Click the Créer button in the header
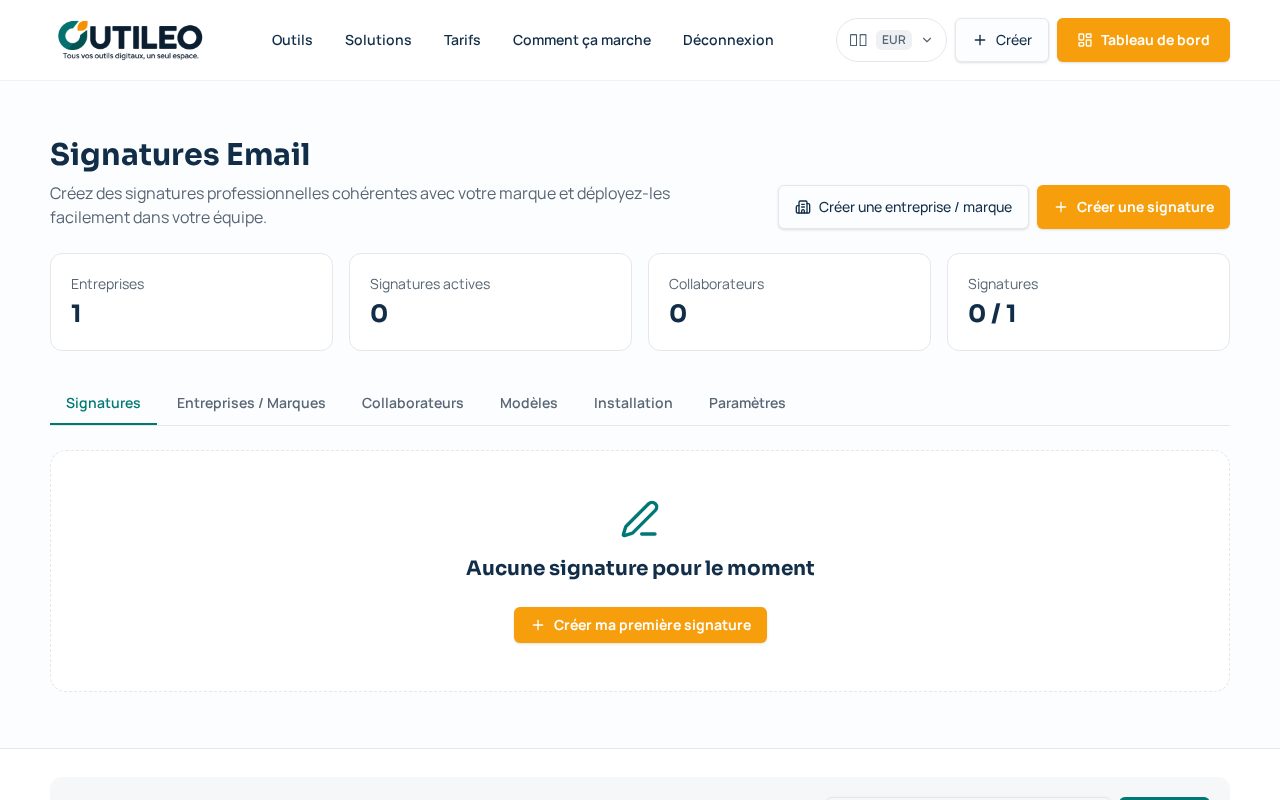The image size is (1280, 800). (1002, 40)
